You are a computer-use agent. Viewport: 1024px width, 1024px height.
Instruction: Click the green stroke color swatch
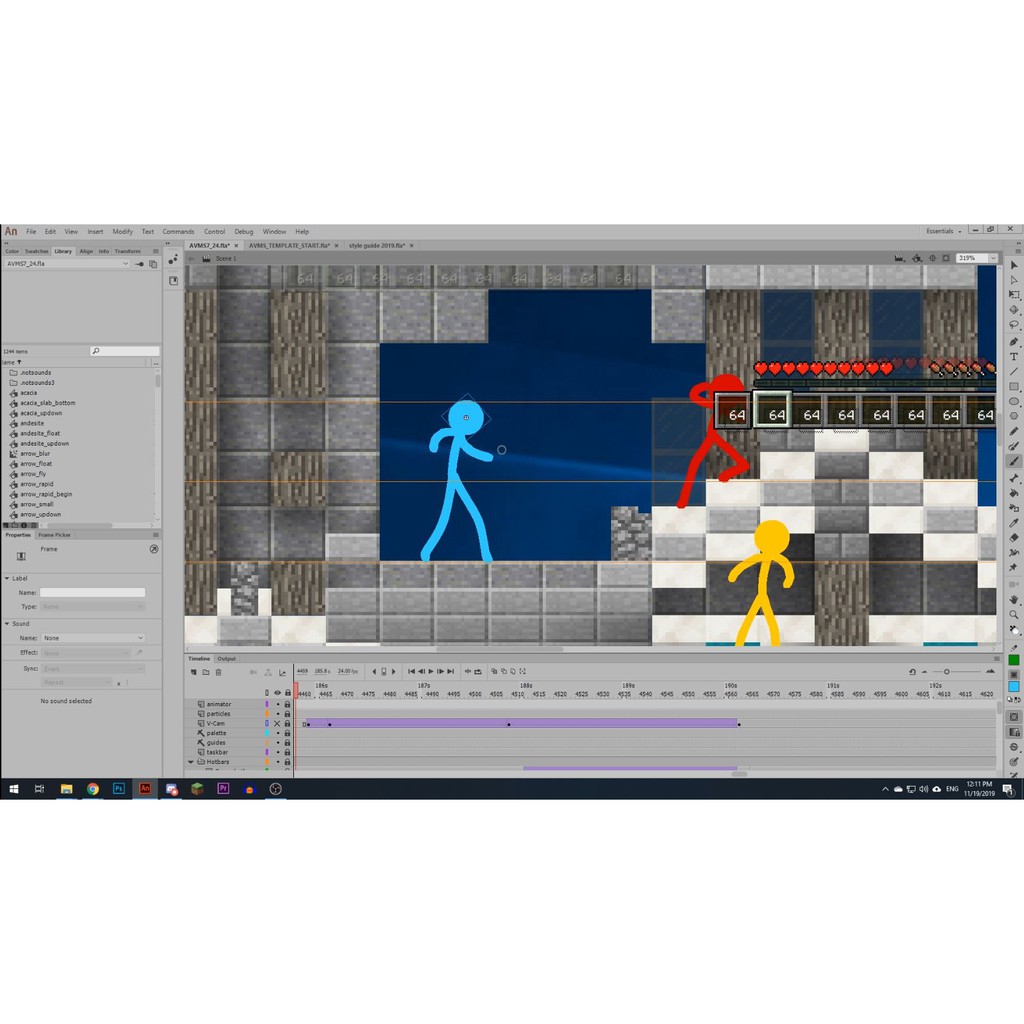(x=1014, y=660)
